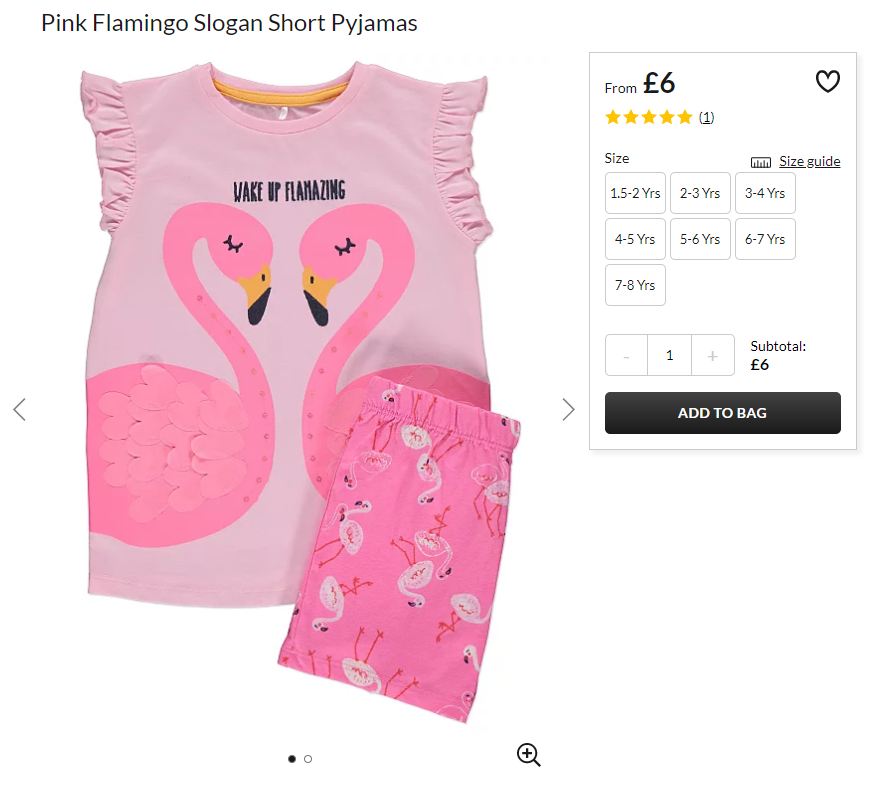This screenshot has width=881, height=789.
Task: Decrease quantity with the minus button
Action: tap(626, 355)
